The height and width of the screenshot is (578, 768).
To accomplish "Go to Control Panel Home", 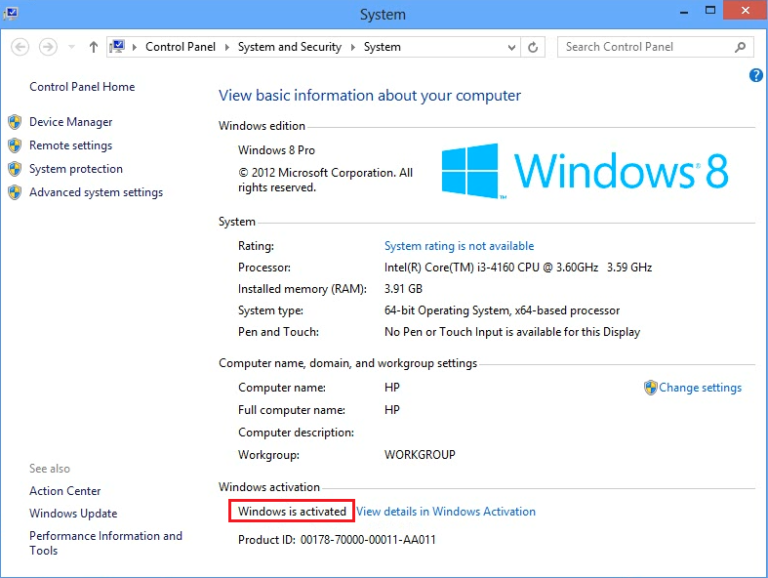I will [82, 87].
